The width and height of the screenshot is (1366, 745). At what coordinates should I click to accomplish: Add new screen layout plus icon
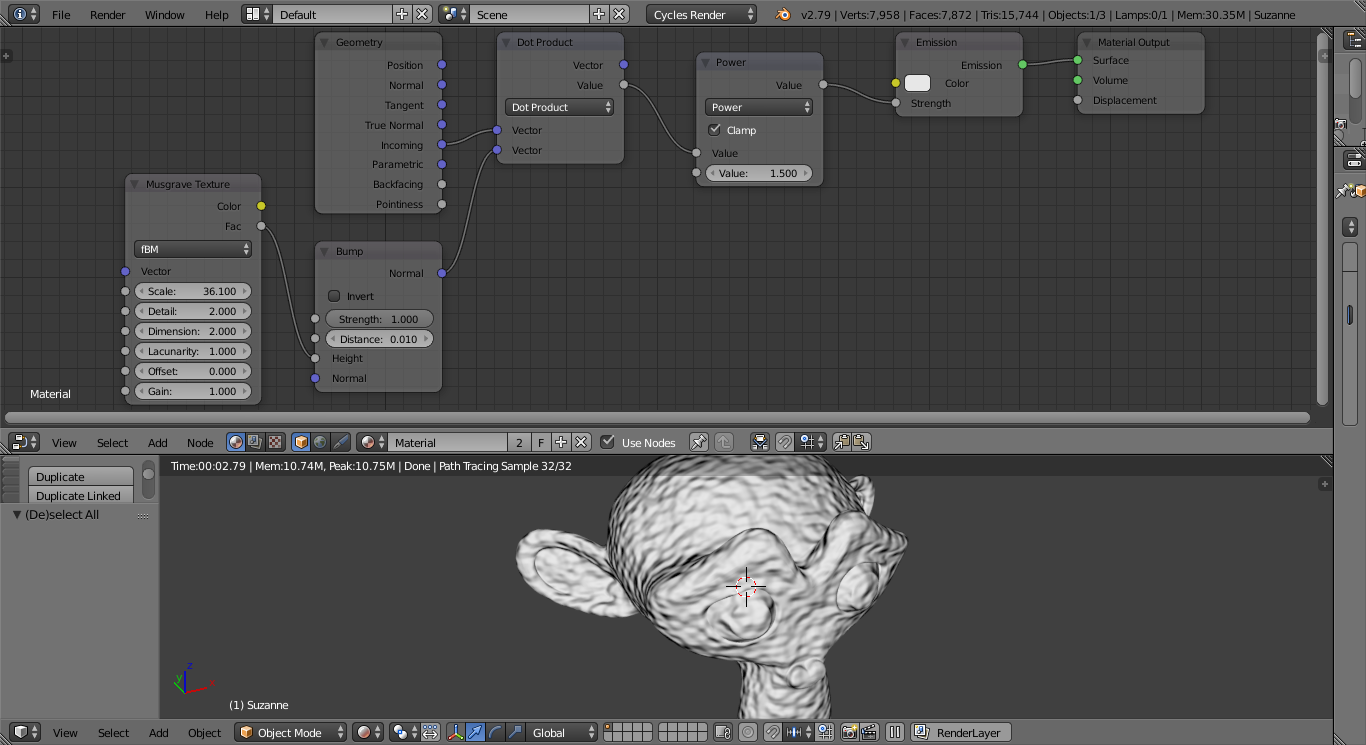pos(402,14)
